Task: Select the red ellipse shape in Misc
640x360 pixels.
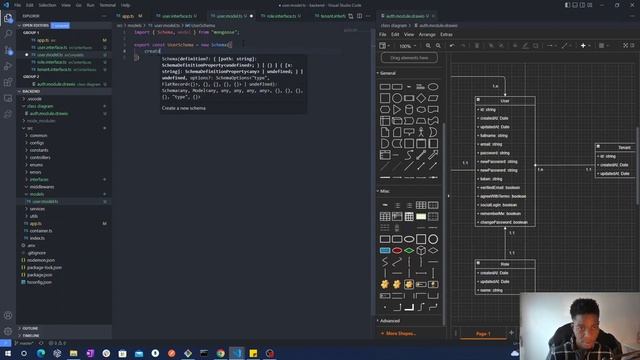Action: click(397, 251)
